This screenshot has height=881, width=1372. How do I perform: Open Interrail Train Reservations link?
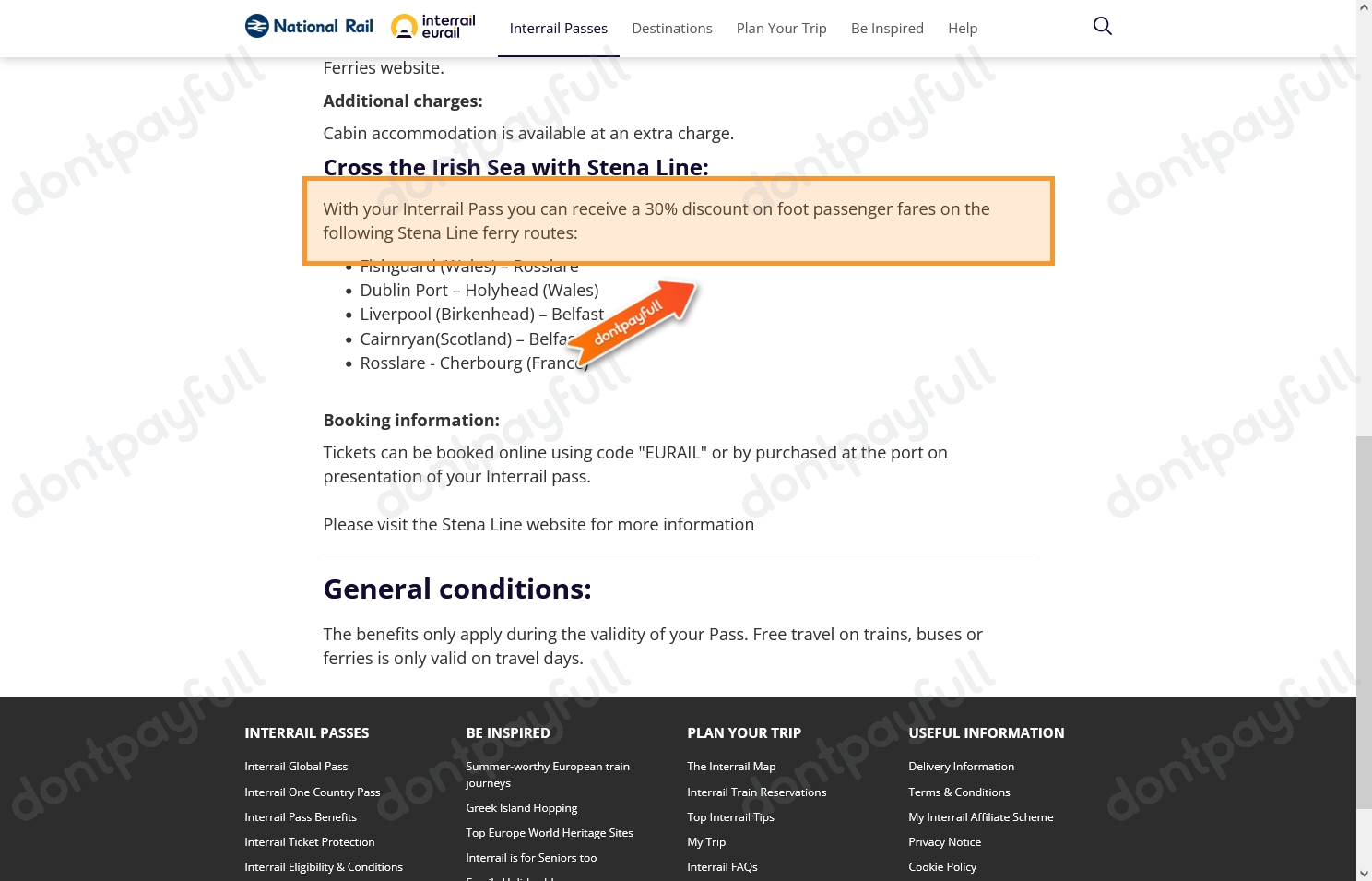pos(756,792)
